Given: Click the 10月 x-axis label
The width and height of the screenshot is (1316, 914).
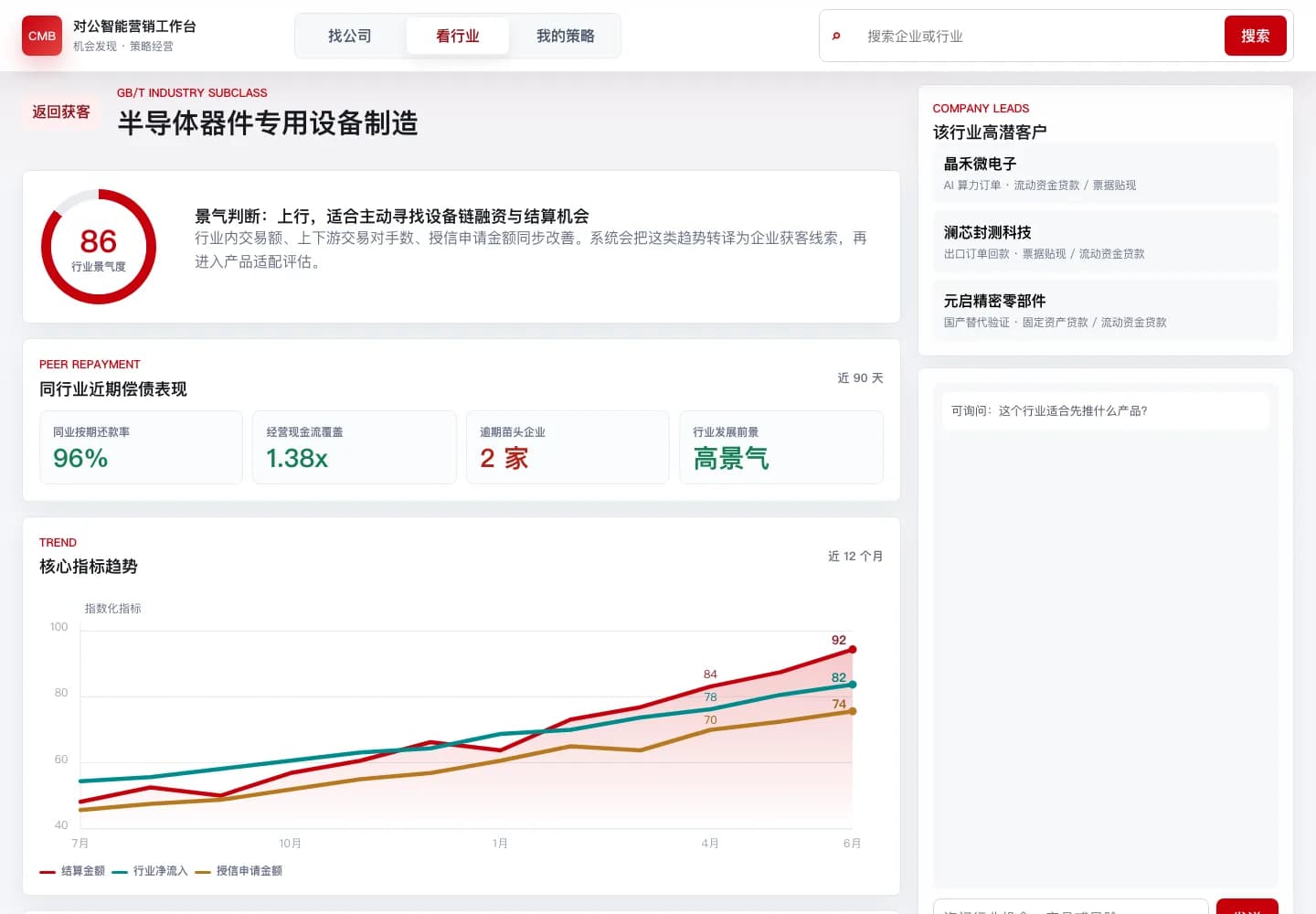Looking at the screenshot, I should 291,844.
